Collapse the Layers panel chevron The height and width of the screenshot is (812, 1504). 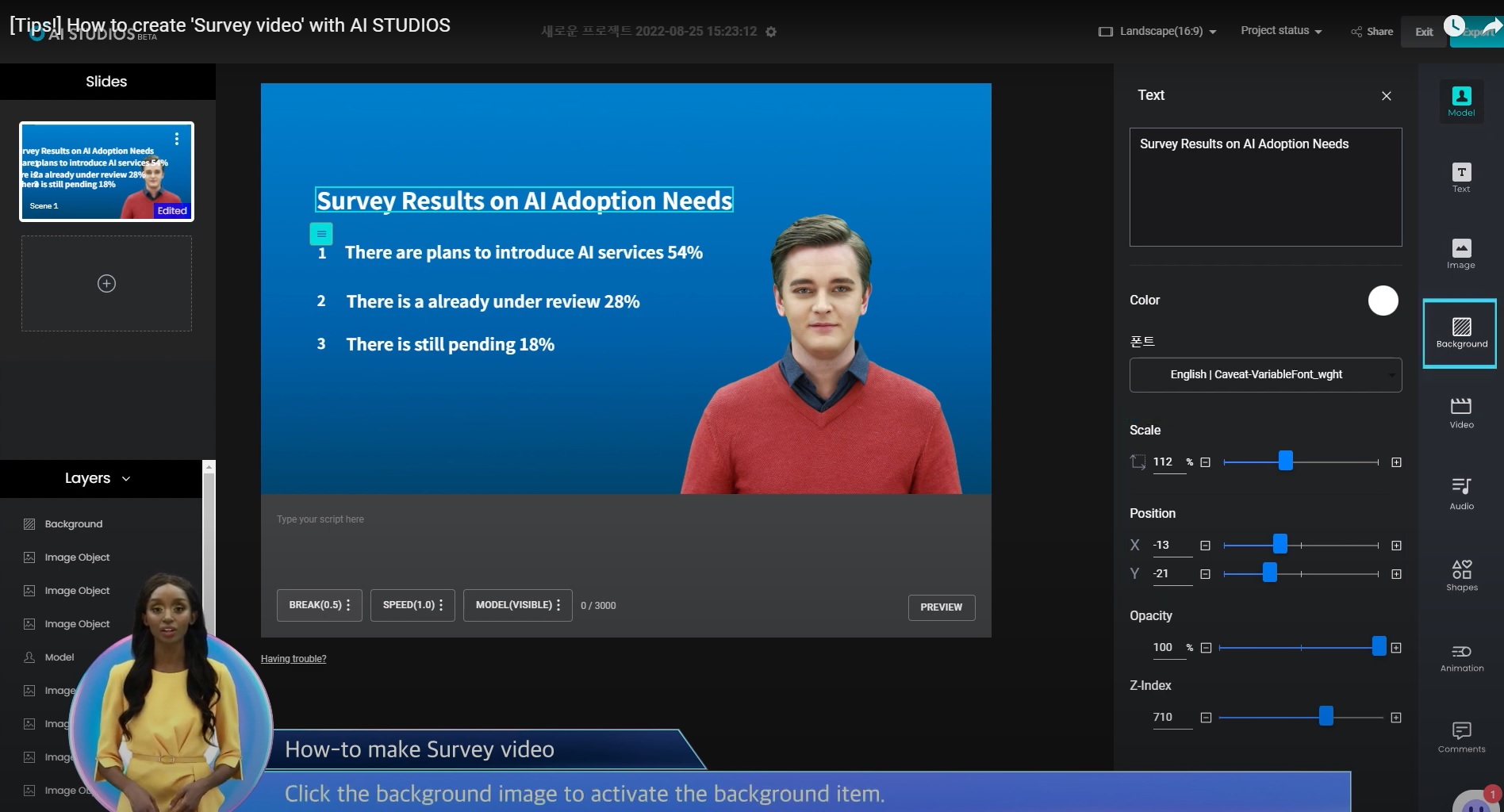point(126,479)
